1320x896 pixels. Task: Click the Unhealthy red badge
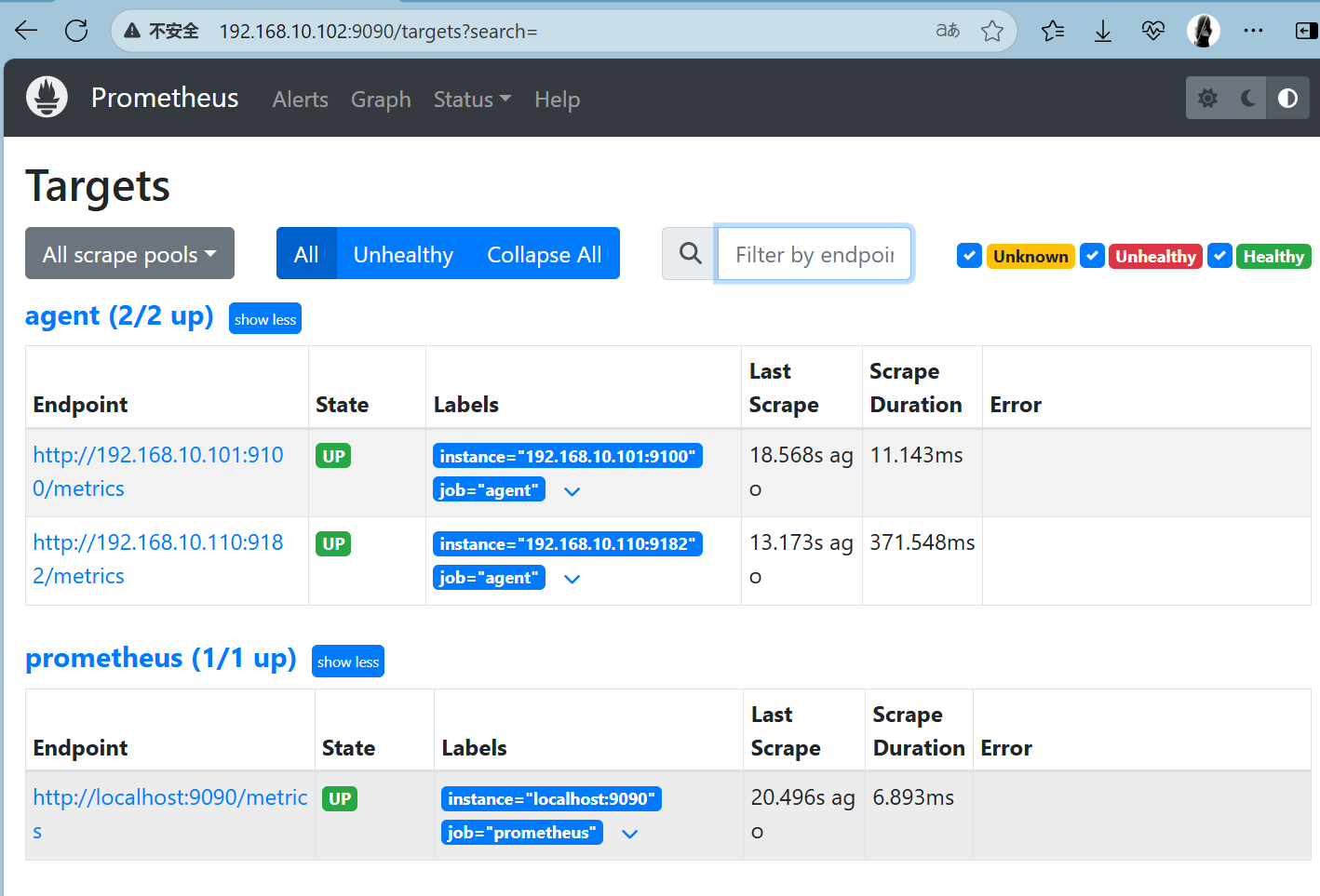[x=1155, y=256]
